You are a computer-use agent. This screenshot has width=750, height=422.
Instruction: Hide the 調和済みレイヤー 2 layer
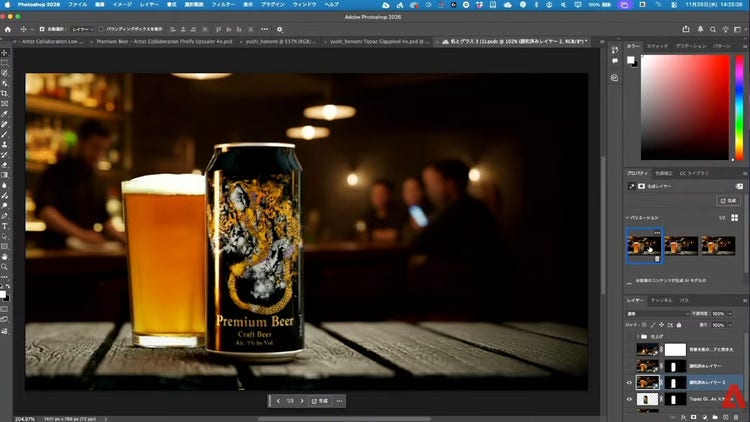tap(630, 381)
